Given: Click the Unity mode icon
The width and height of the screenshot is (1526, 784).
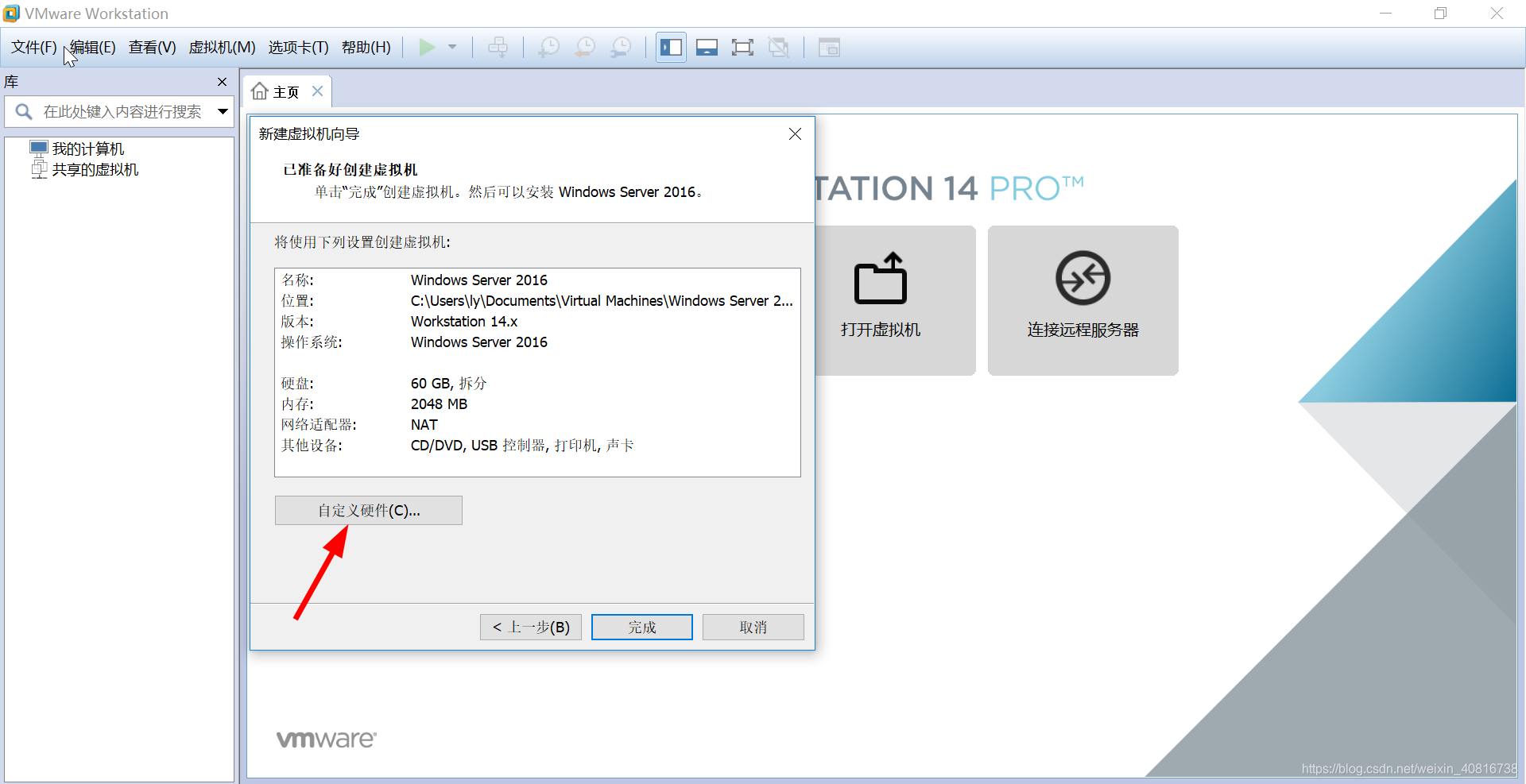Looking at the screenshot, I should pos(779,48).
